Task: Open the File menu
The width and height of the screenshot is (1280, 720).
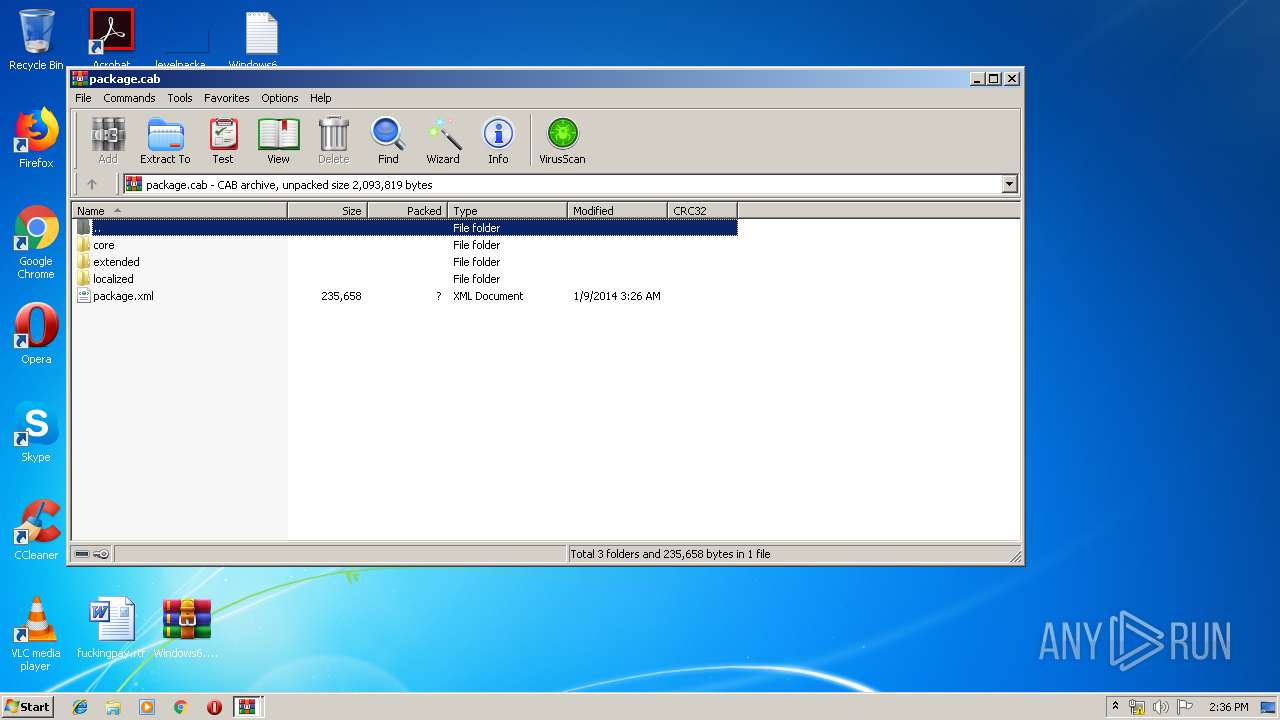Action: [83, 98]
